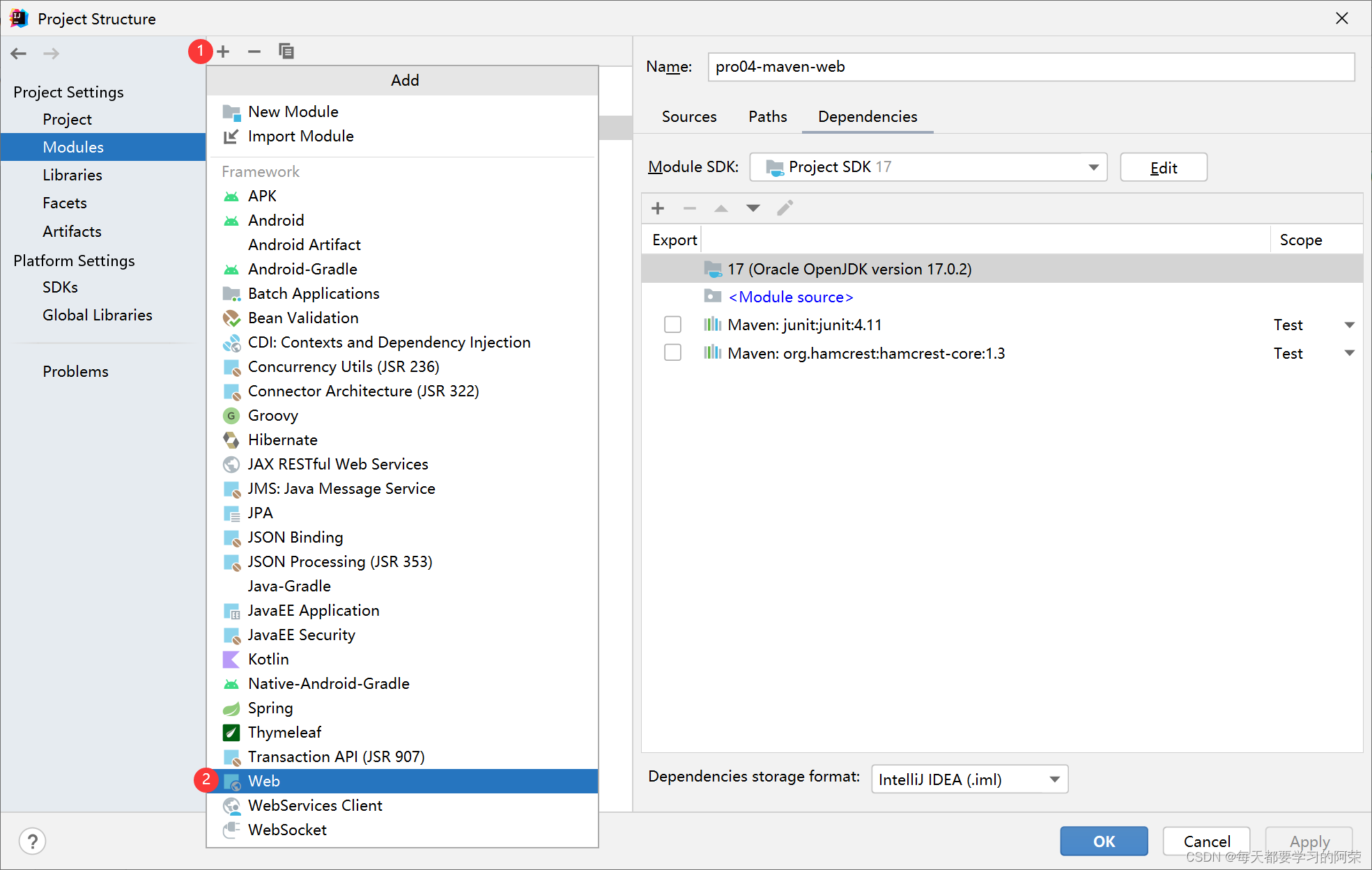This screenshot has width=1372, height=870.
Task: Pick Groovy framework icon
Action: (x=231, y=416)
